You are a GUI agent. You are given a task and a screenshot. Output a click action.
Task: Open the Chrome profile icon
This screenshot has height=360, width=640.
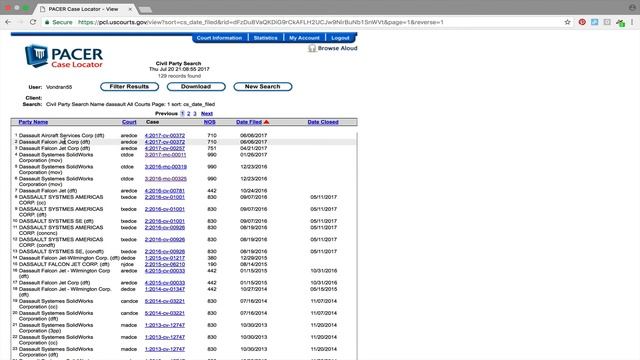(632, 7)
